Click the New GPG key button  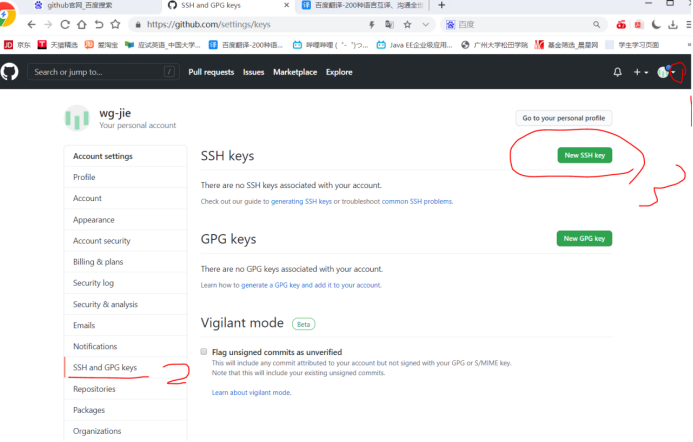(584, 238)
